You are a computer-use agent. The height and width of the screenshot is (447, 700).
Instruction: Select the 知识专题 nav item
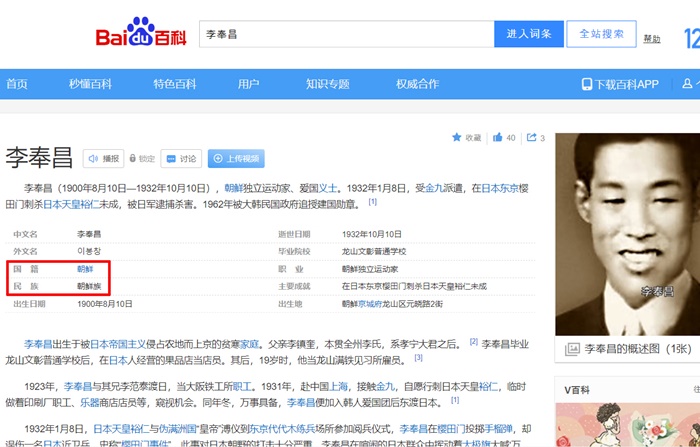click(x=328, y=84)
